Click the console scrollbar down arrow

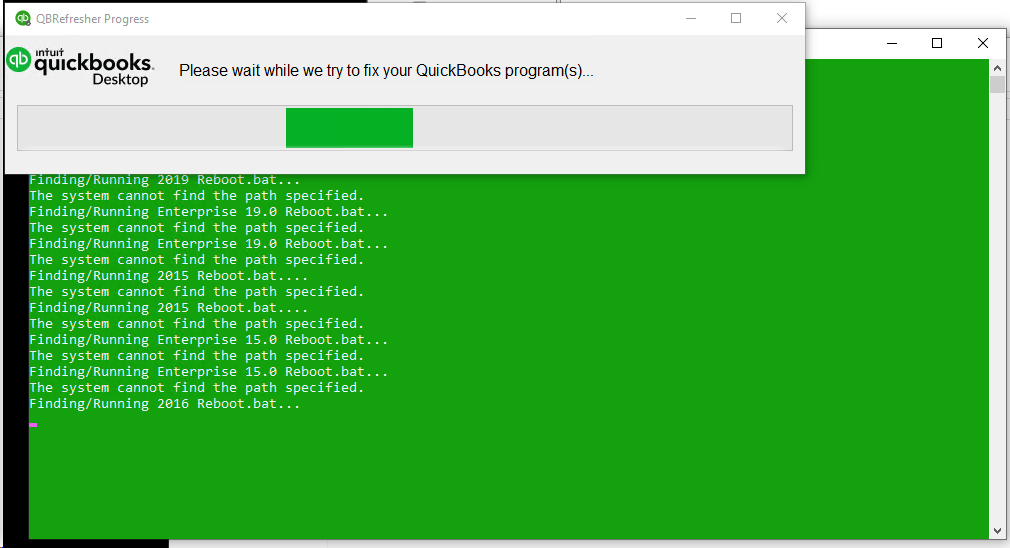point(997,531)
